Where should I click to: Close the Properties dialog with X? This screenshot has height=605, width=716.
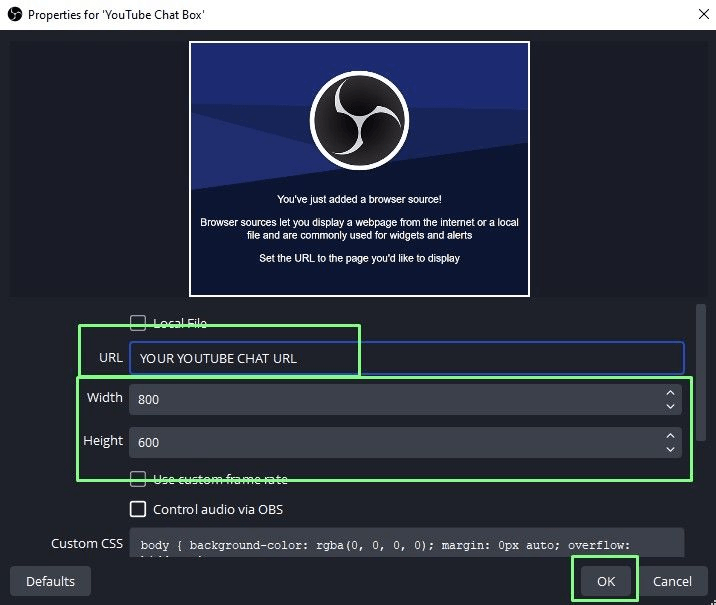tap(704, 14)
